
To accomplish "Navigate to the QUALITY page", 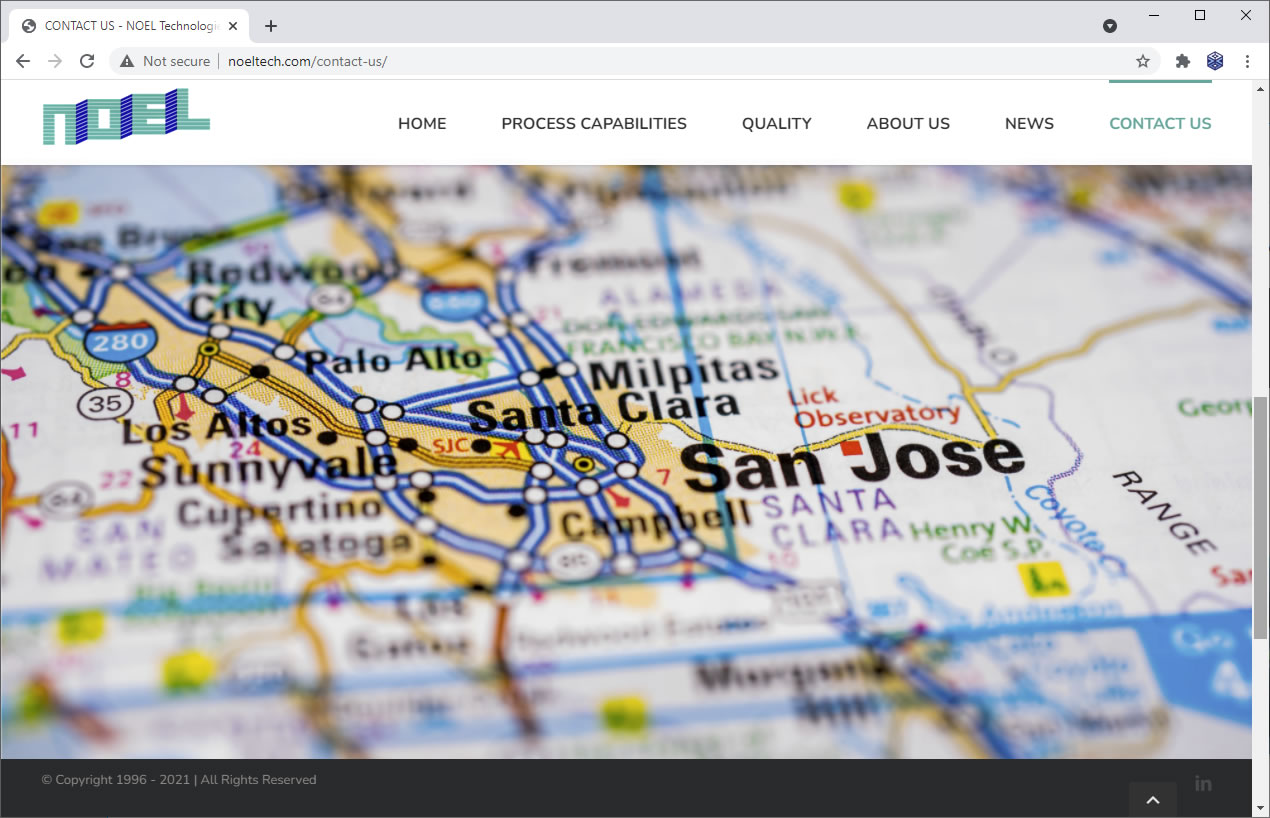I will point(776,124).
